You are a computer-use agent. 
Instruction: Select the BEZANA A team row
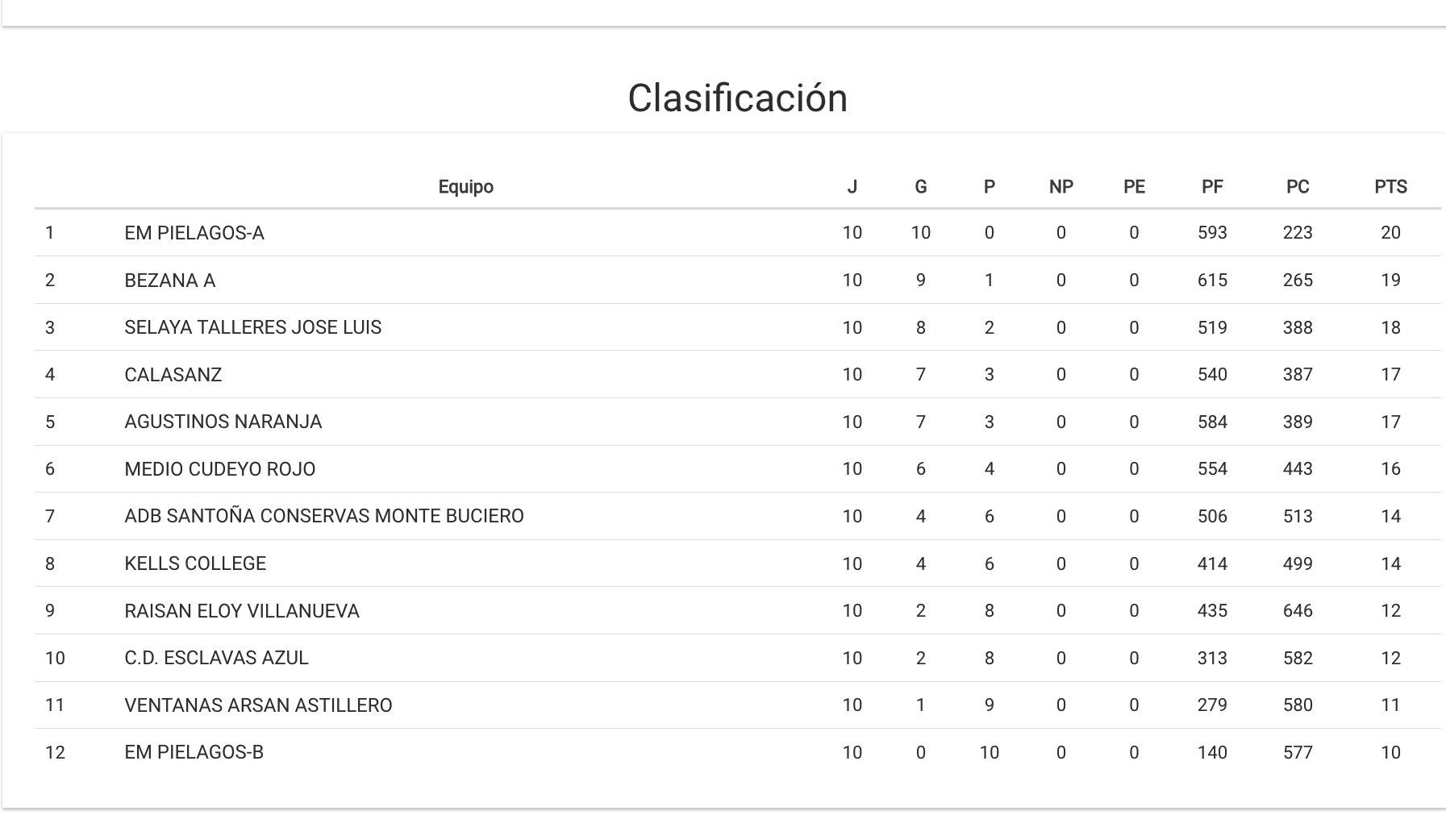(x=169, y=281)
